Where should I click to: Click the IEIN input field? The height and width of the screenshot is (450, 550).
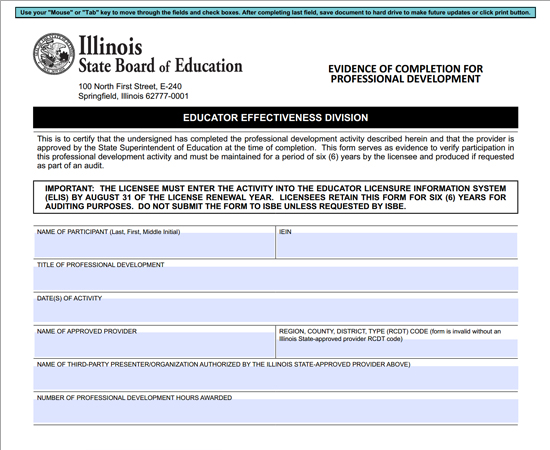click(397, 245)
